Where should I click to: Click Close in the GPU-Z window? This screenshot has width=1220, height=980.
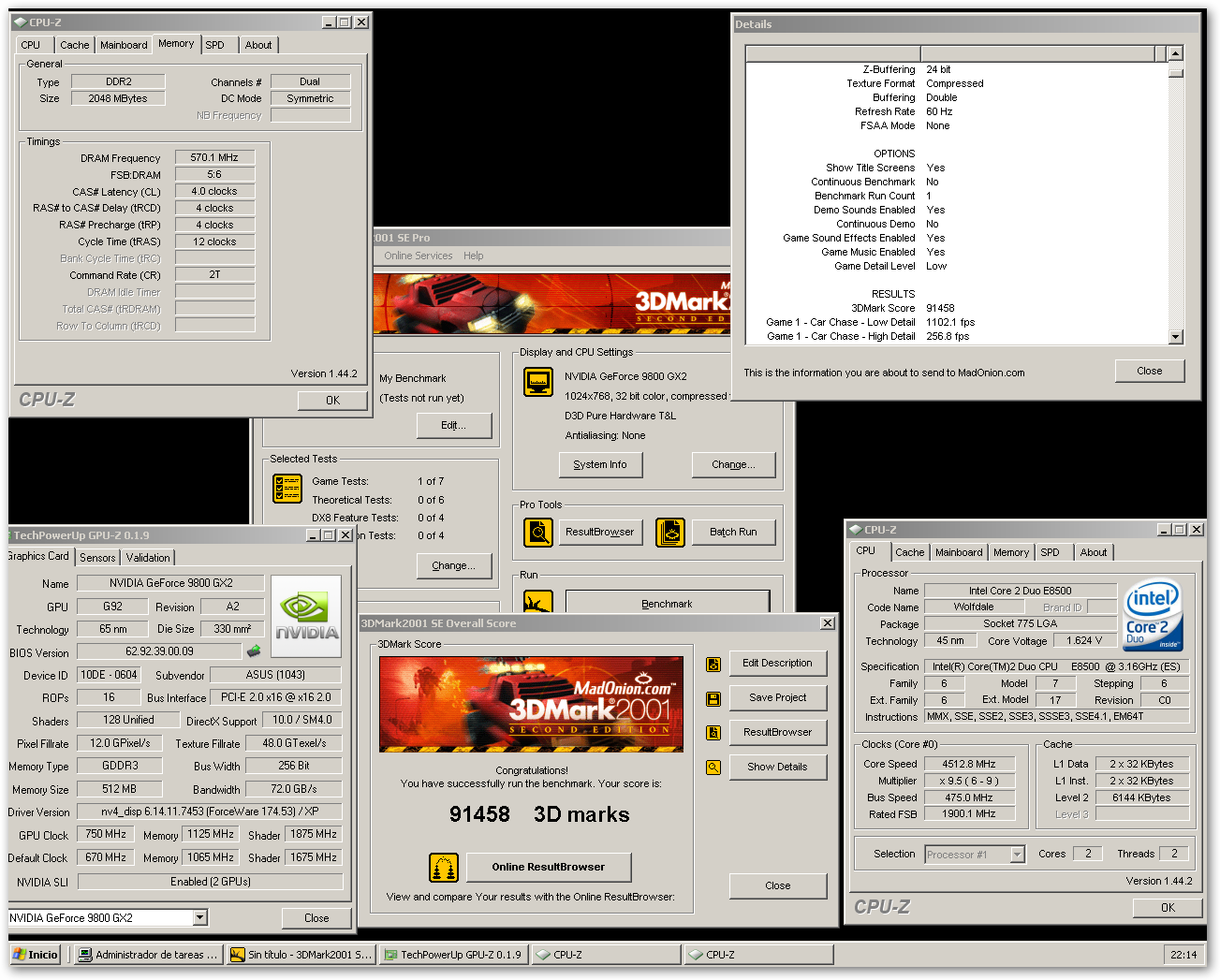[x=316, y=919]
